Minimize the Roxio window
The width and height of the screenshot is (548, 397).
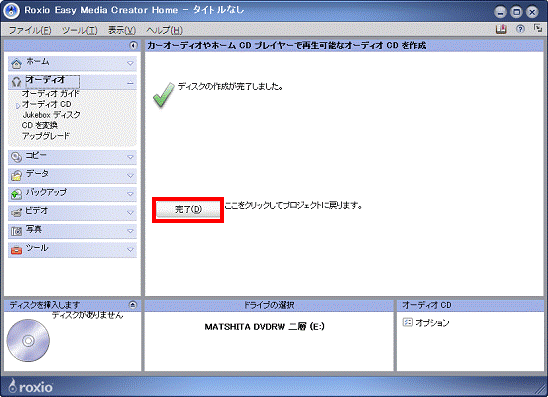(x=500, y=13)
